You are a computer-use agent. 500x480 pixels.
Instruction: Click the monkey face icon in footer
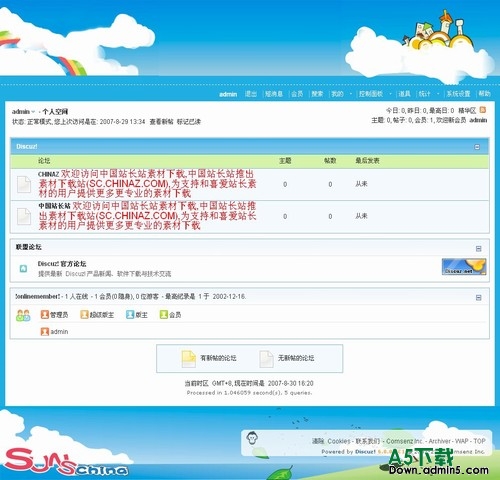point(252,438)
